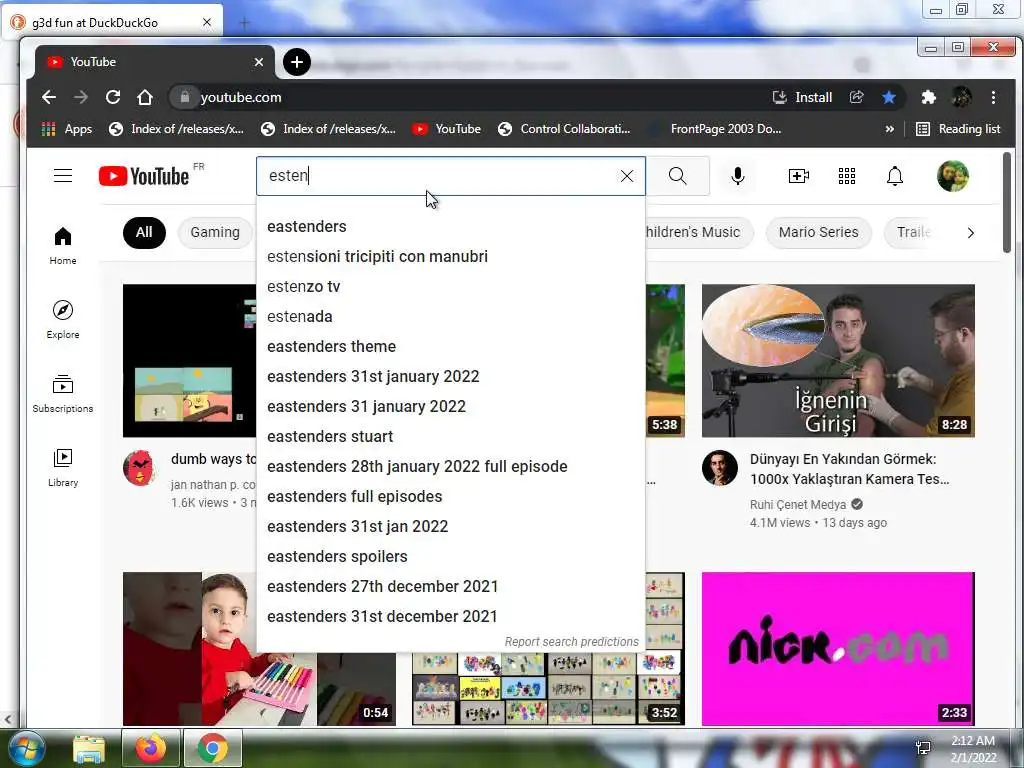The width and height of the screenshot is (1024, 768).
Task: Select the All filter chip
Action: pyautogui.click(x=144, y=232)
